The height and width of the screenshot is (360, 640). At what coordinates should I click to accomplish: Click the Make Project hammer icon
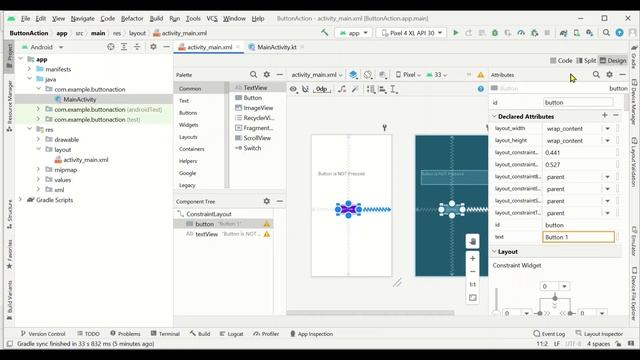pos(324,33)
